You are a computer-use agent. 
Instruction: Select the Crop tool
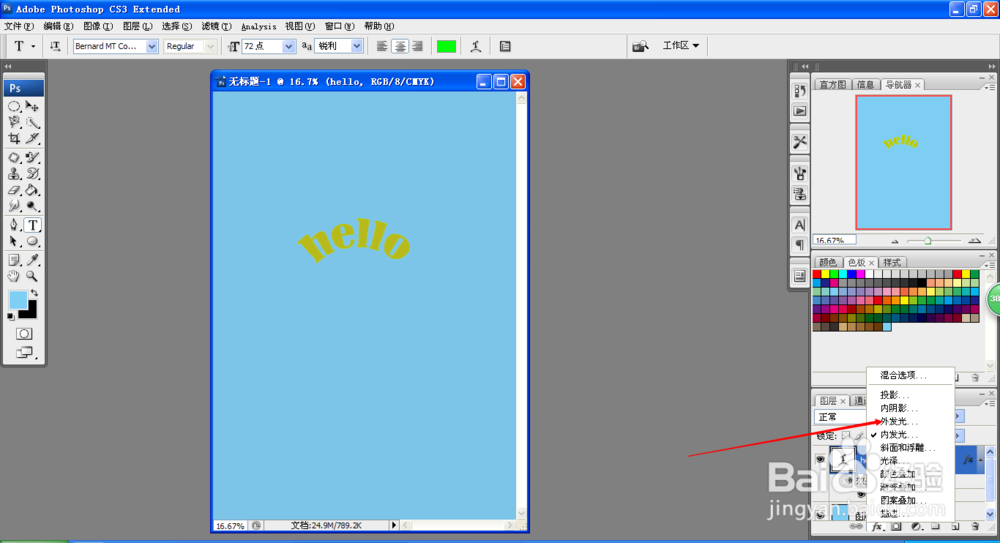(14, 138)
